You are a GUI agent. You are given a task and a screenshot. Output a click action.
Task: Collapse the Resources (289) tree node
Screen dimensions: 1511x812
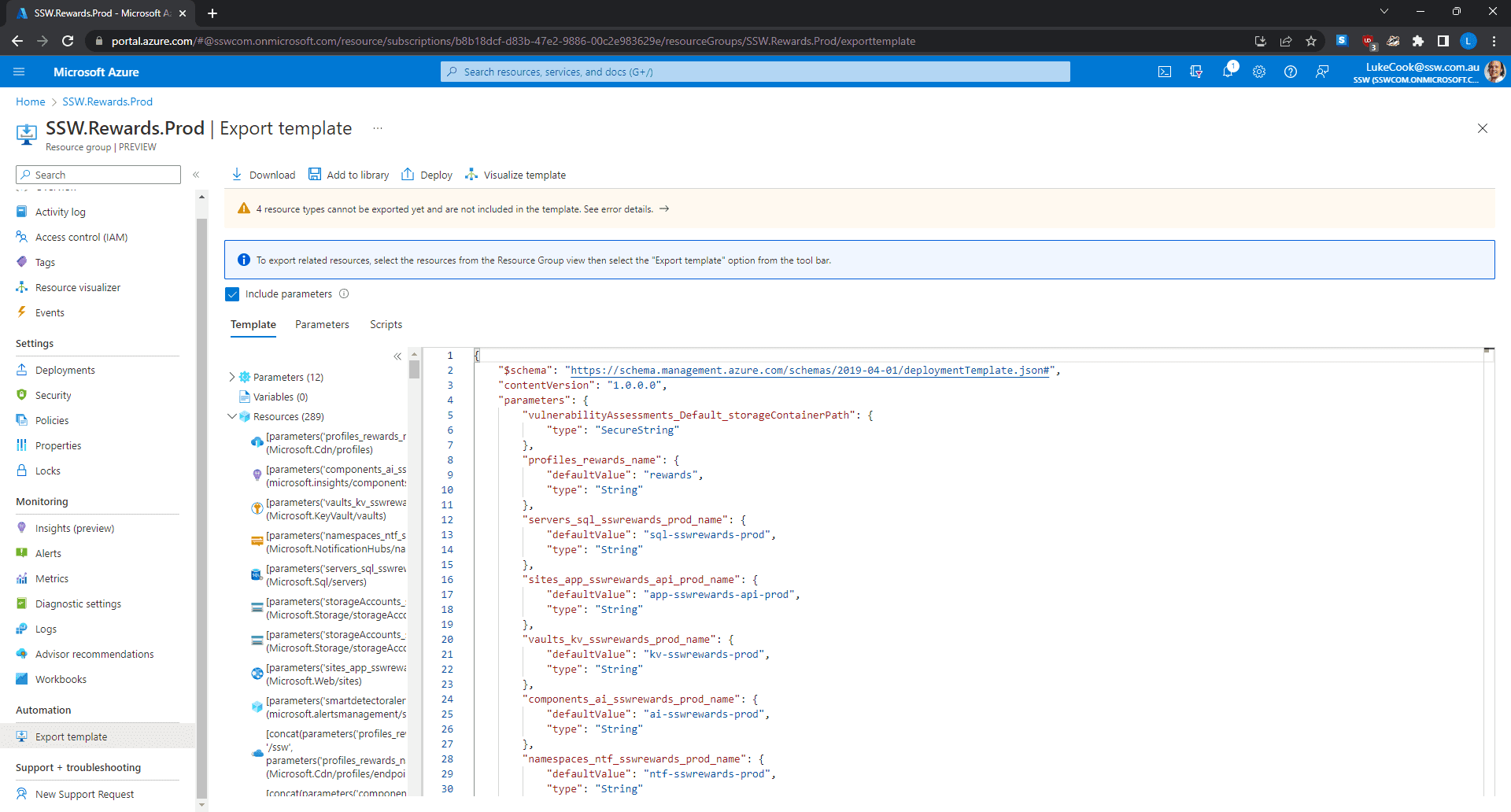tap(231, 416)
